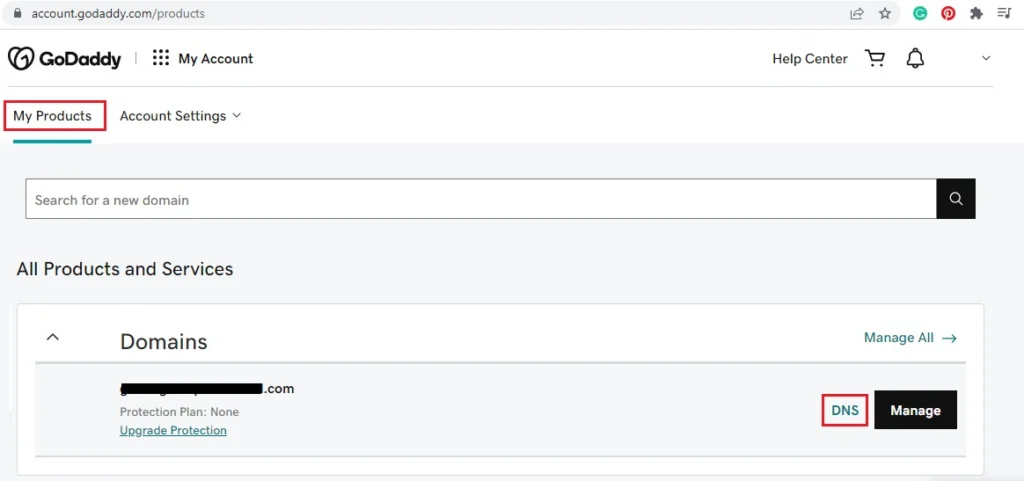Click the magnifier search button
1024x481 pixels.
point(956,199)
